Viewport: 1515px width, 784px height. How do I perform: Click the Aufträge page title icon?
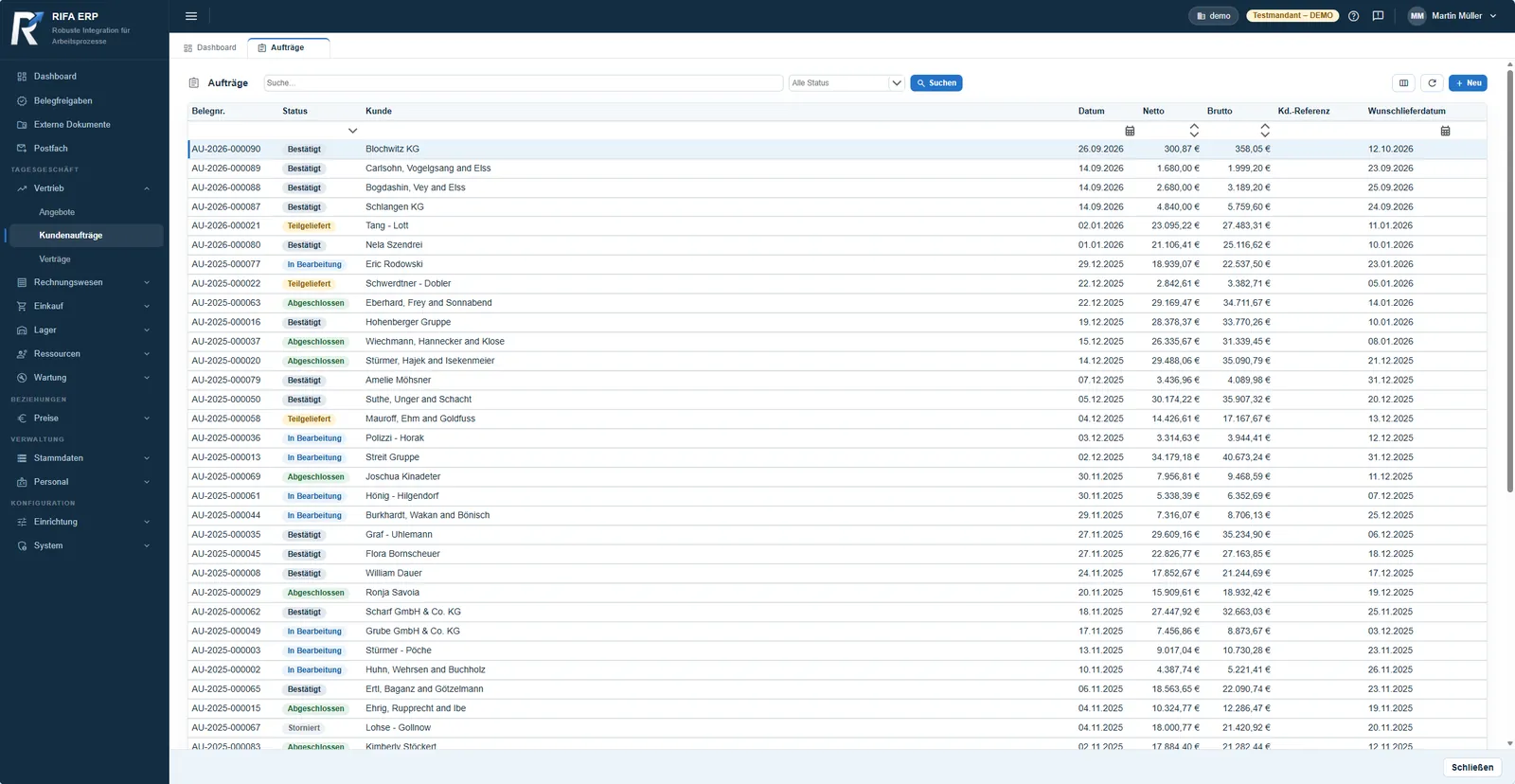pos(194,83)
